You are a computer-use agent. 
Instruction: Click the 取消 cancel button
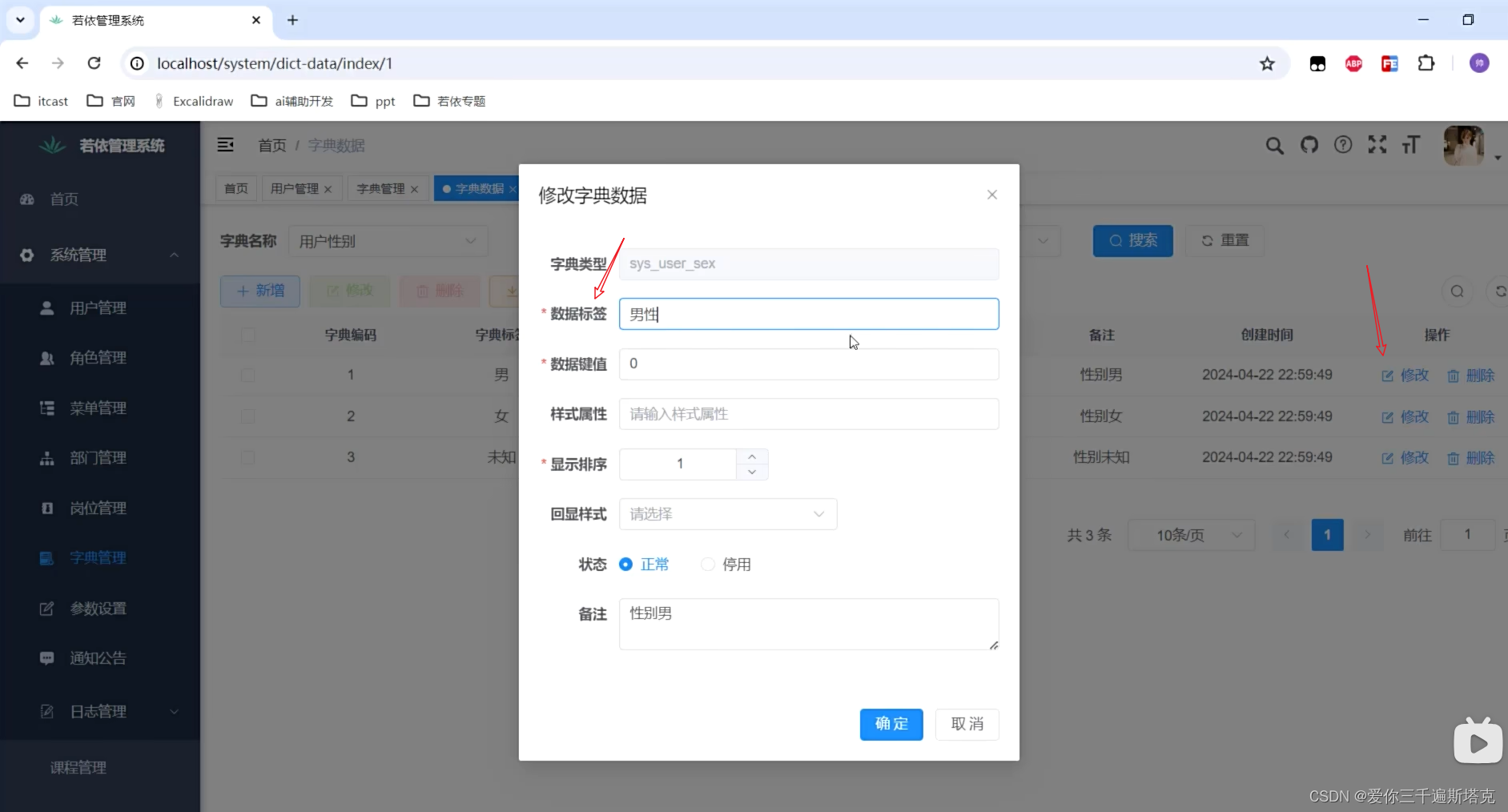(x=967, y=724)
